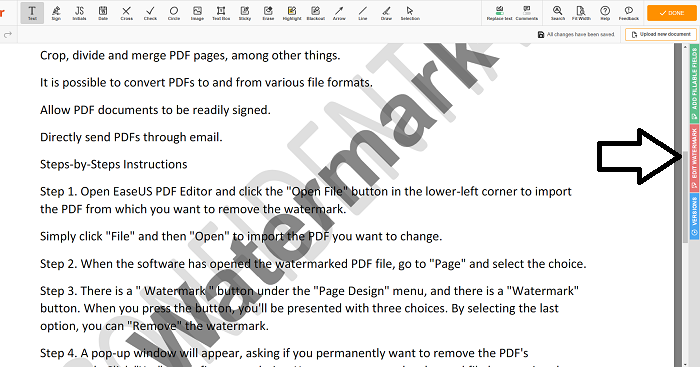The width and height of the screenshot is (700, 367).
Task: Switch to the Selection tool
Action: coord(410,13)
